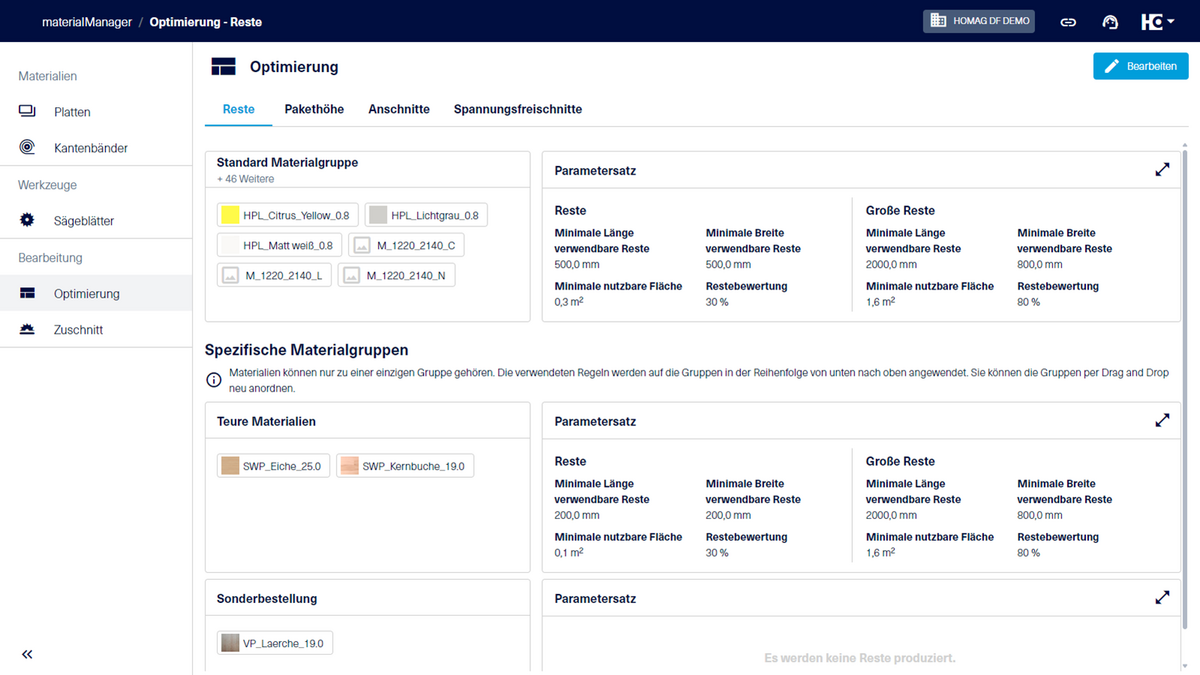Switch to the Pakethöhe tab

(314, 109)
